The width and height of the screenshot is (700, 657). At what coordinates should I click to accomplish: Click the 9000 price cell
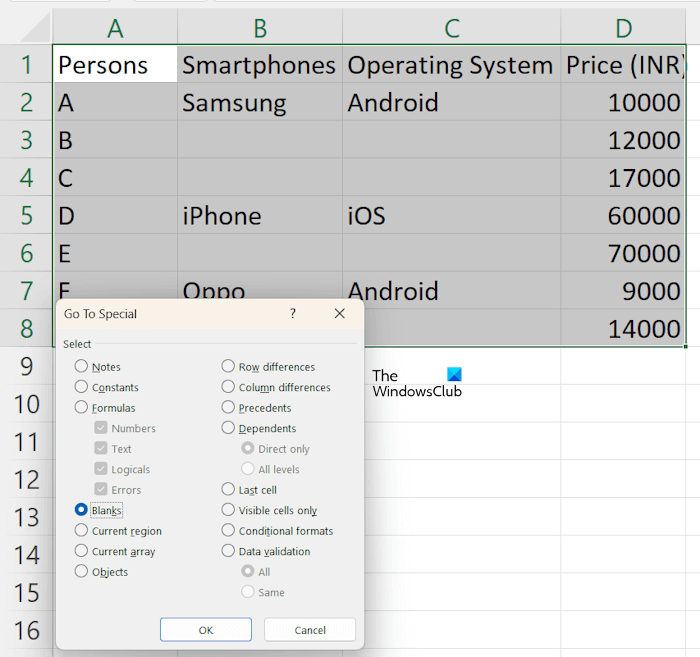point(624,291)
